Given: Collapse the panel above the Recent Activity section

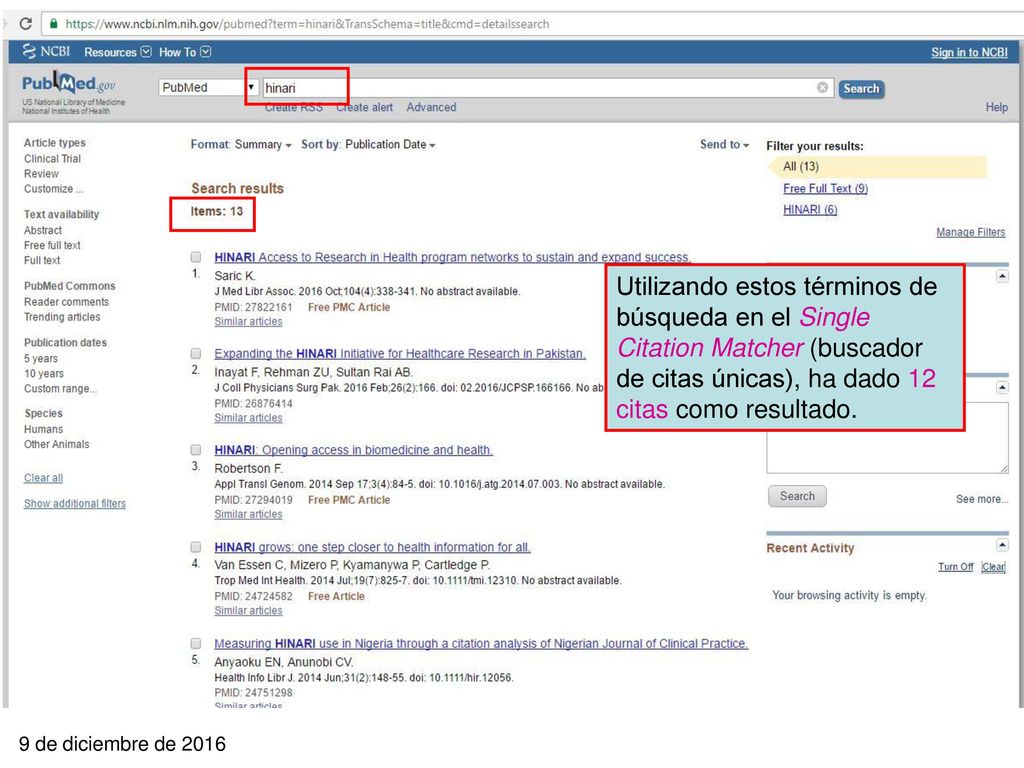Looking at the screenshot, I should [x=1002, y=388].
